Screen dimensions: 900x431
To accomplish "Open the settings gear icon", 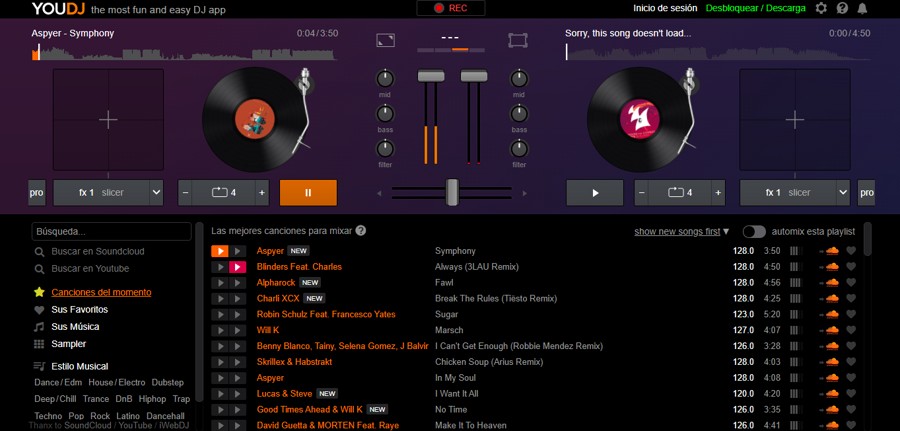I will (821, 8).
